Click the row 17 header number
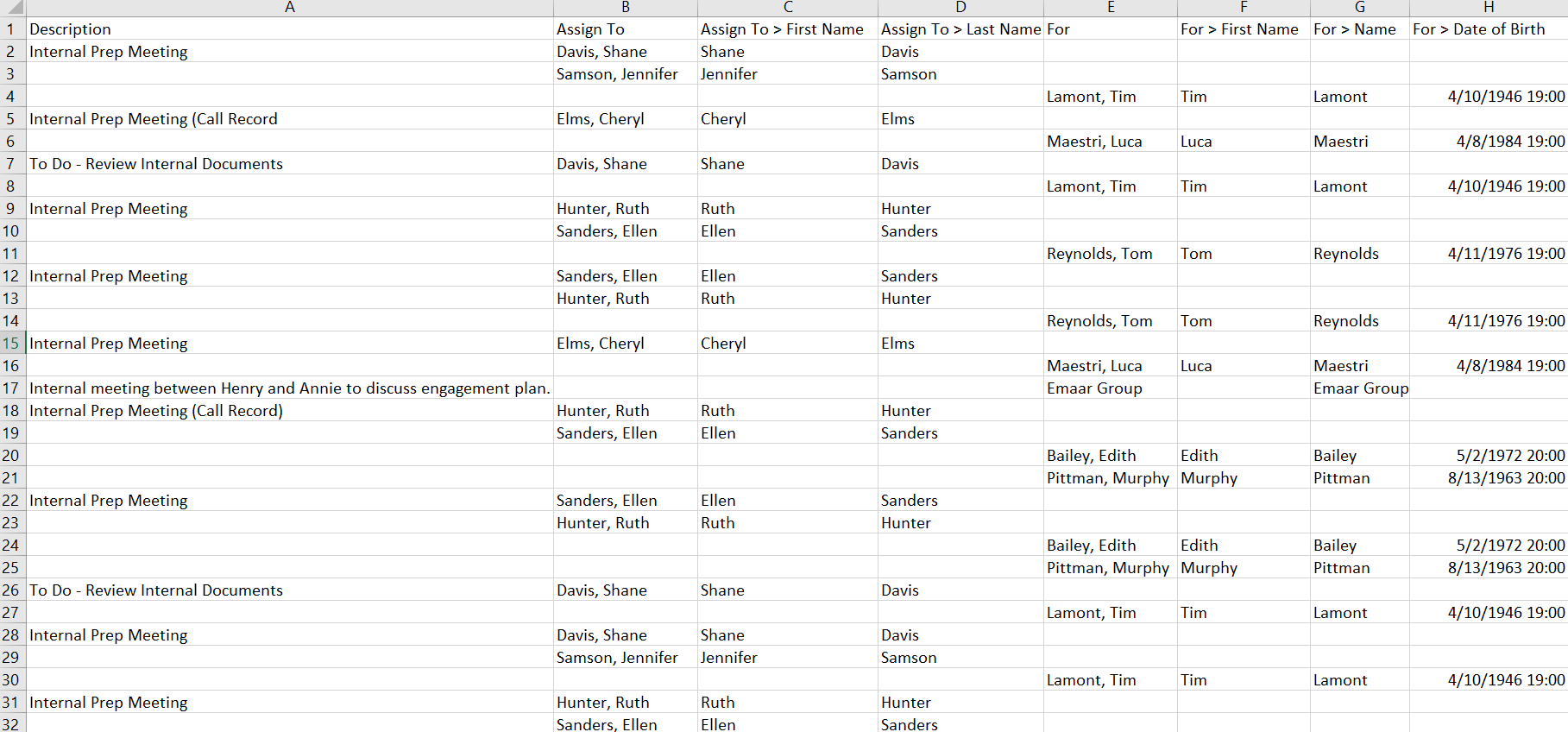The height and width of the screenshot is (732, 1568). tap(12, 388)
